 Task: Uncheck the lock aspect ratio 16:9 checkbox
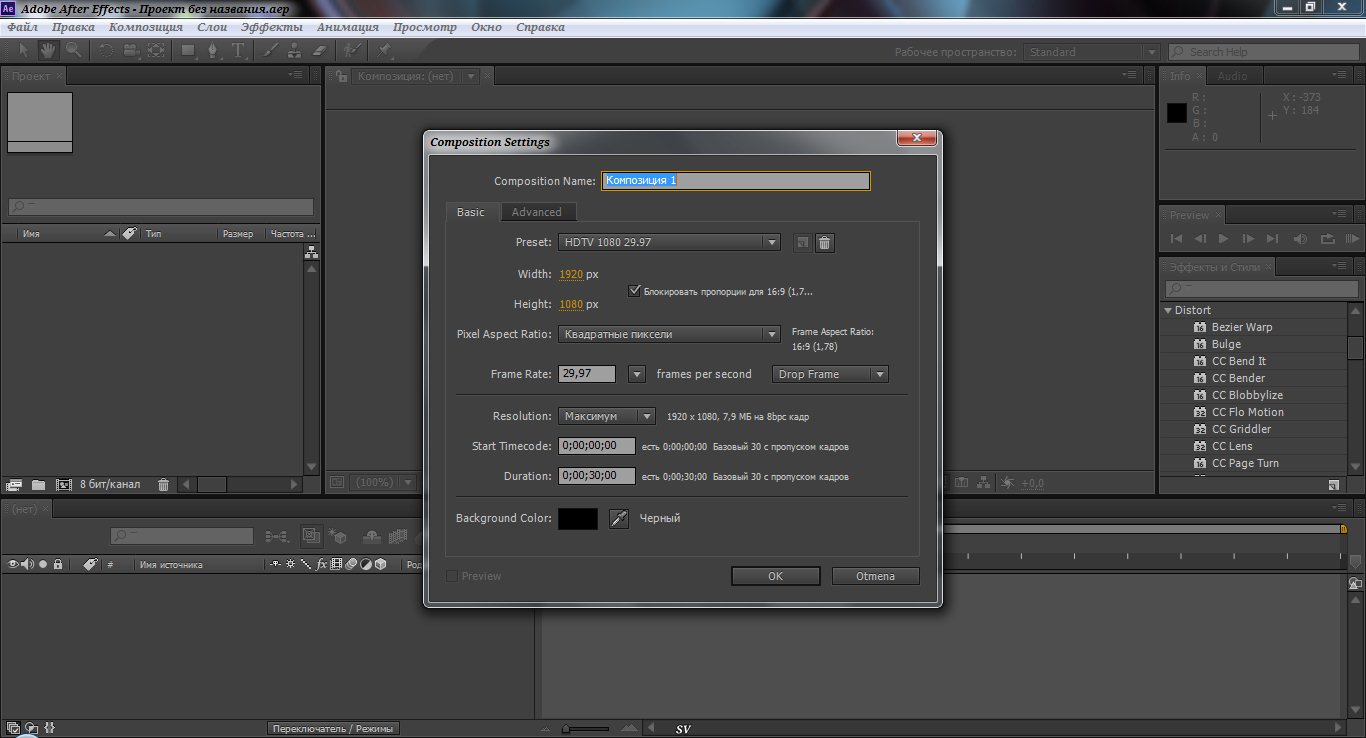(634, 291)
